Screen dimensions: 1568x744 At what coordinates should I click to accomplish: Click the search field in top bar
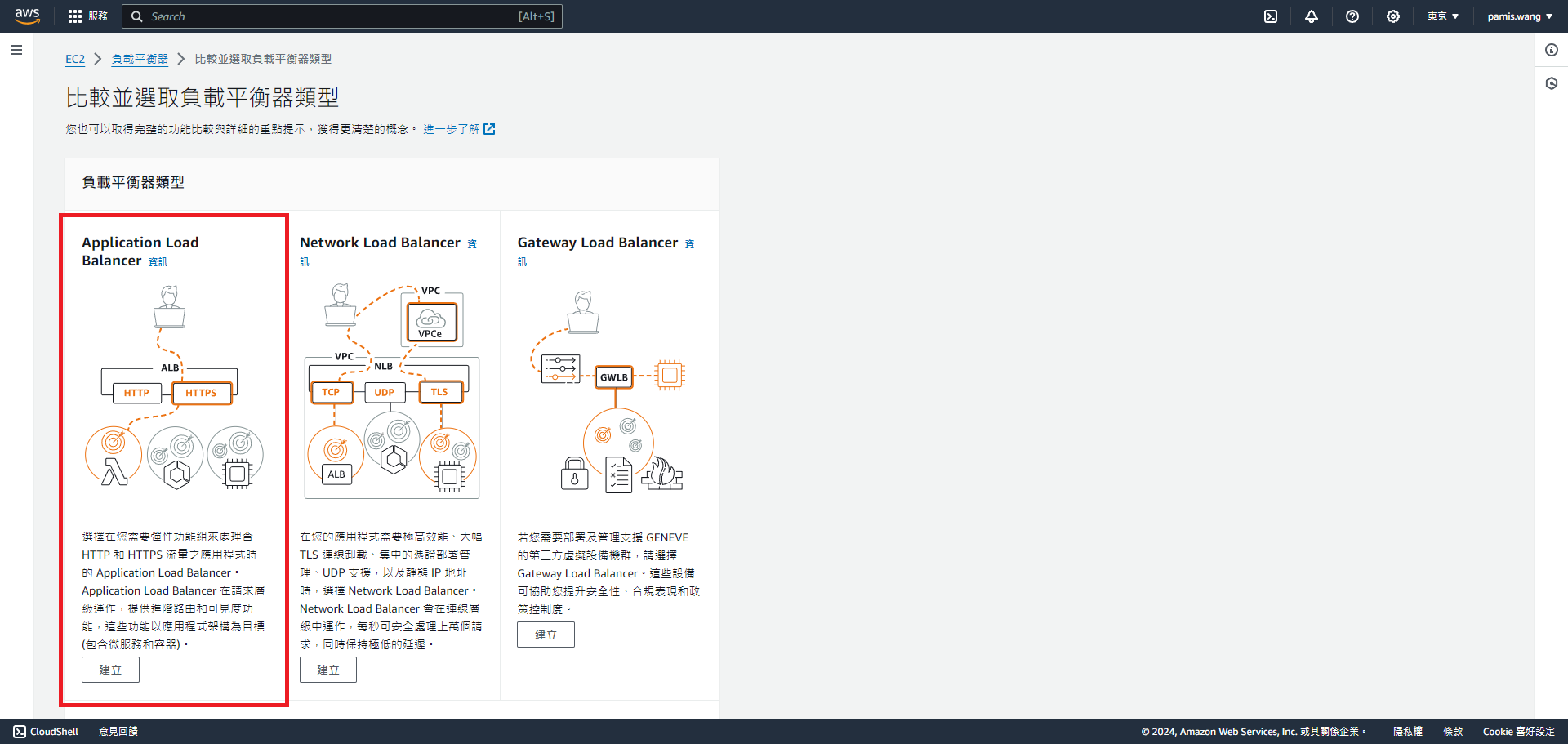click(342, 16)
